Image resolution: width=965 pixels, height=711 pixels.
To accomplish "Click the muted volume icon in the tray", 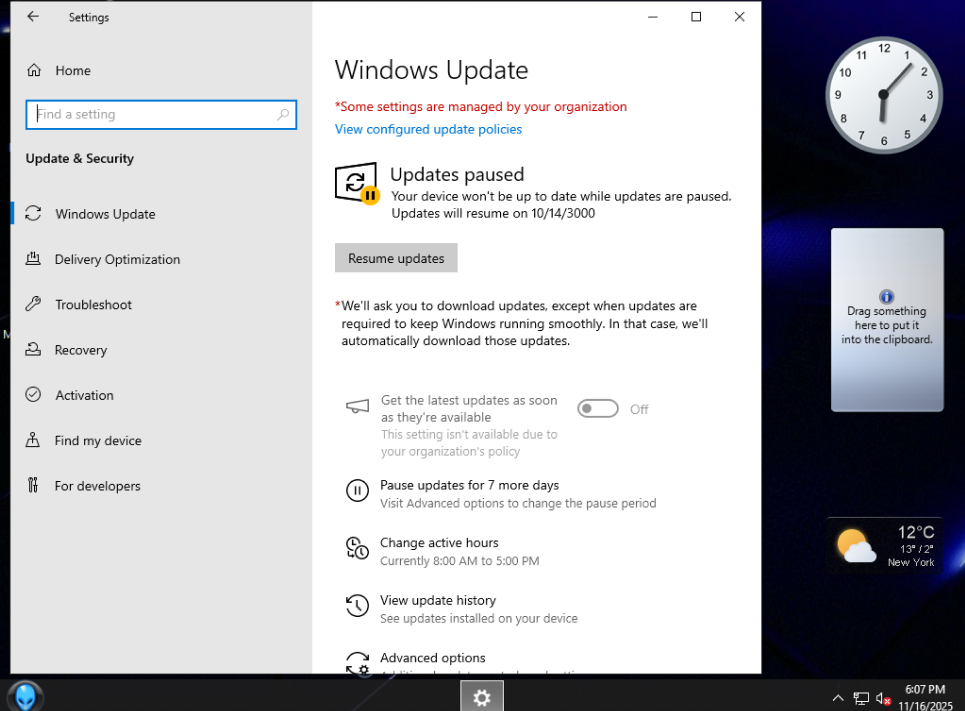I will [883, 698].
